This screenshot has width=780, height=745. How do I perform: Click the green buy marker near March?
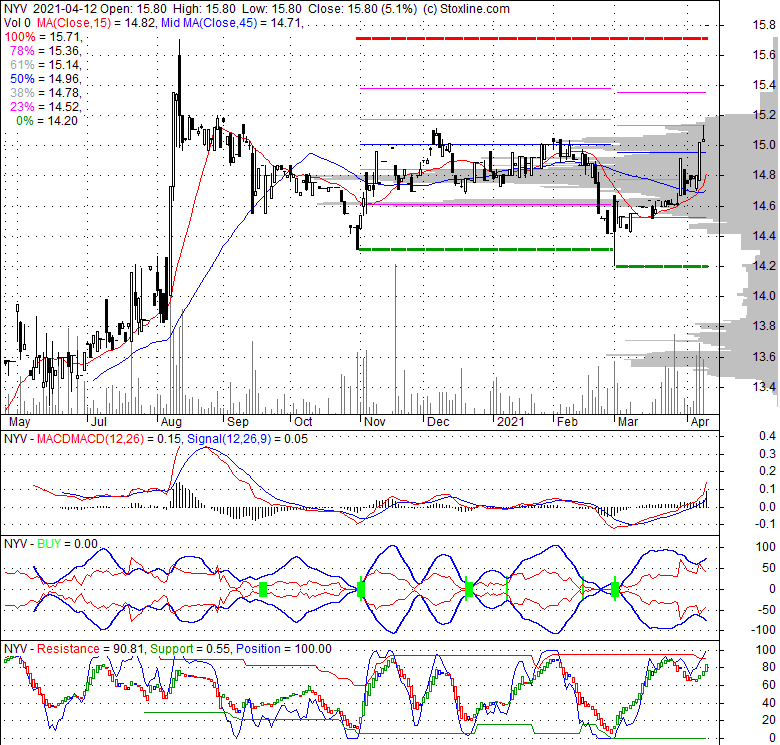point(615,590)
